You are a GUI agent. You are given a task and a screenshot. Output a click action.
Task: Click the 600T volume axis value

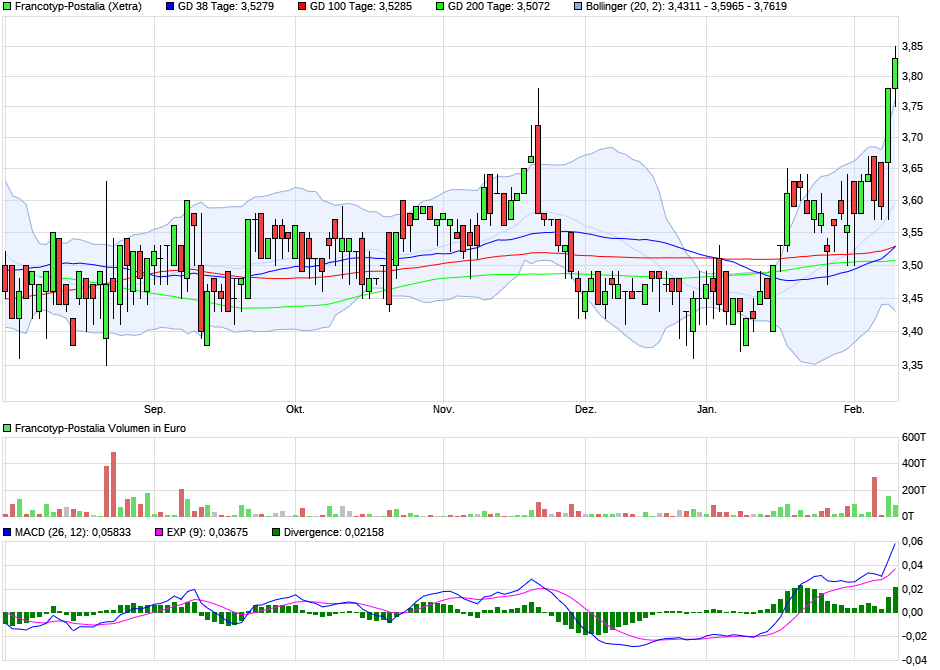coord(914,437)
